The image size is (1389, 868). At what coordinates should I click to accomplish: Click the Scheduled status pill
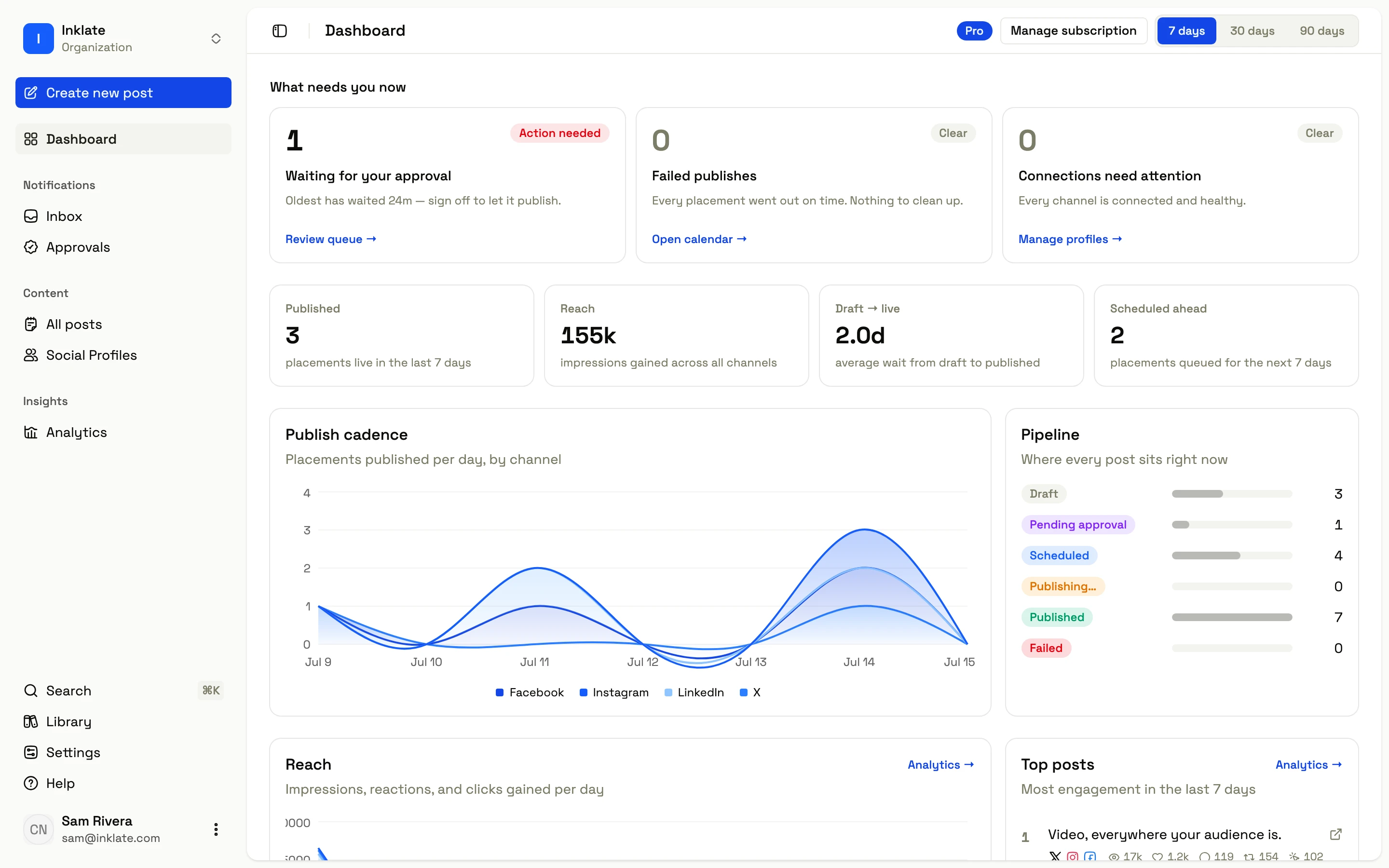[1059, 555]
